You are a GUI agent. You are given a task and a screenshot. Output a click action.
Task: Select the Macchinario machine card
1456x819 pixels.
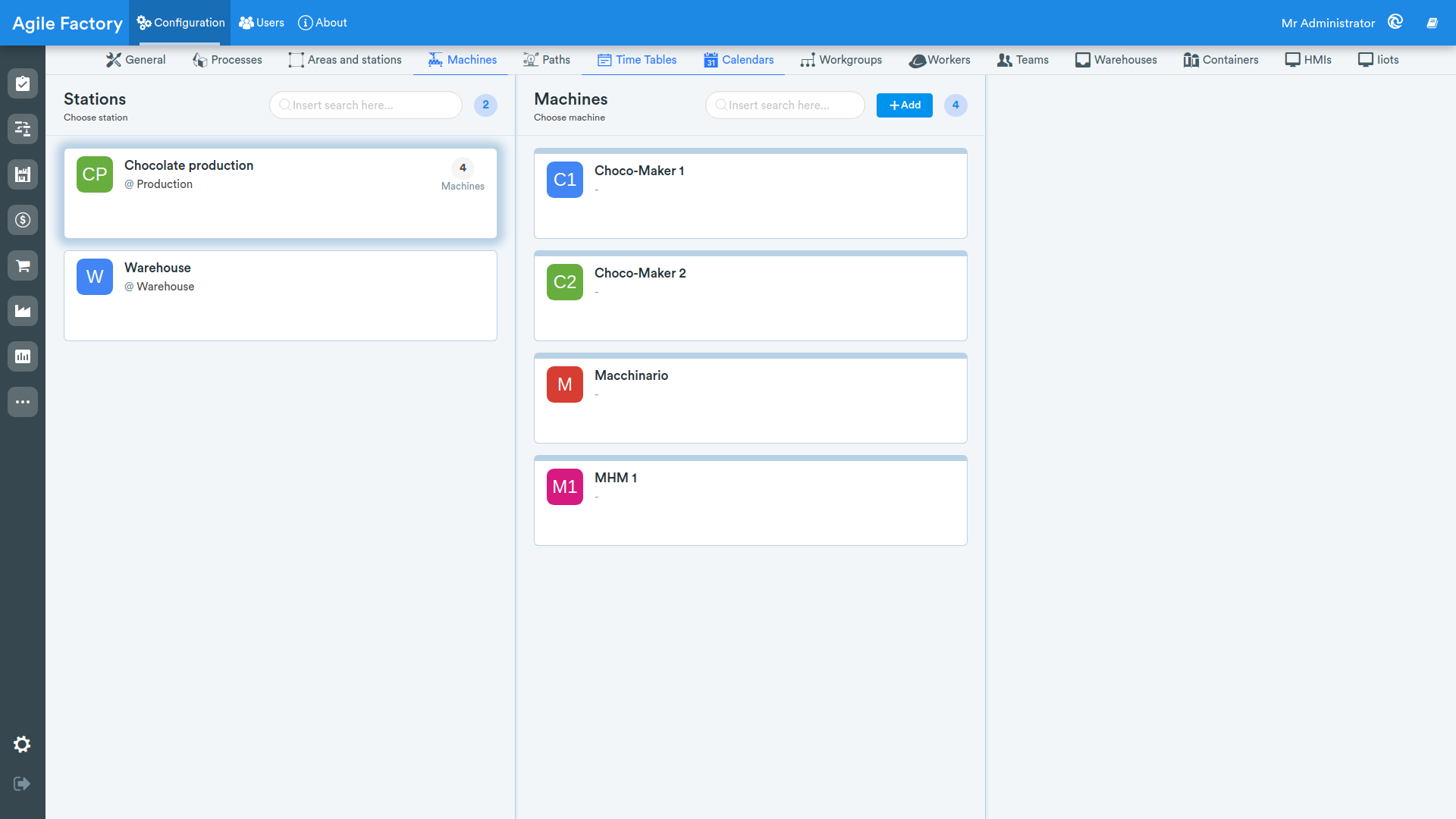751,398
